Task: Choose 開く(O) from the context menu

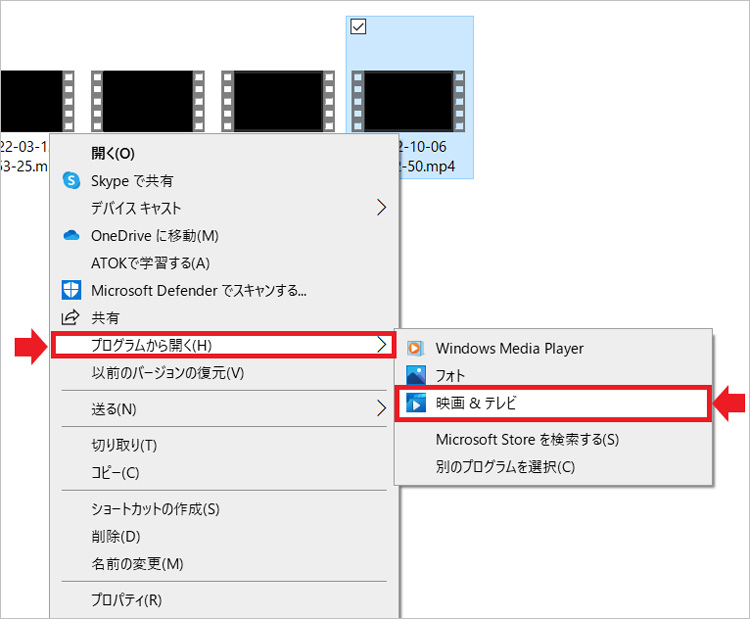Action: 225,153
